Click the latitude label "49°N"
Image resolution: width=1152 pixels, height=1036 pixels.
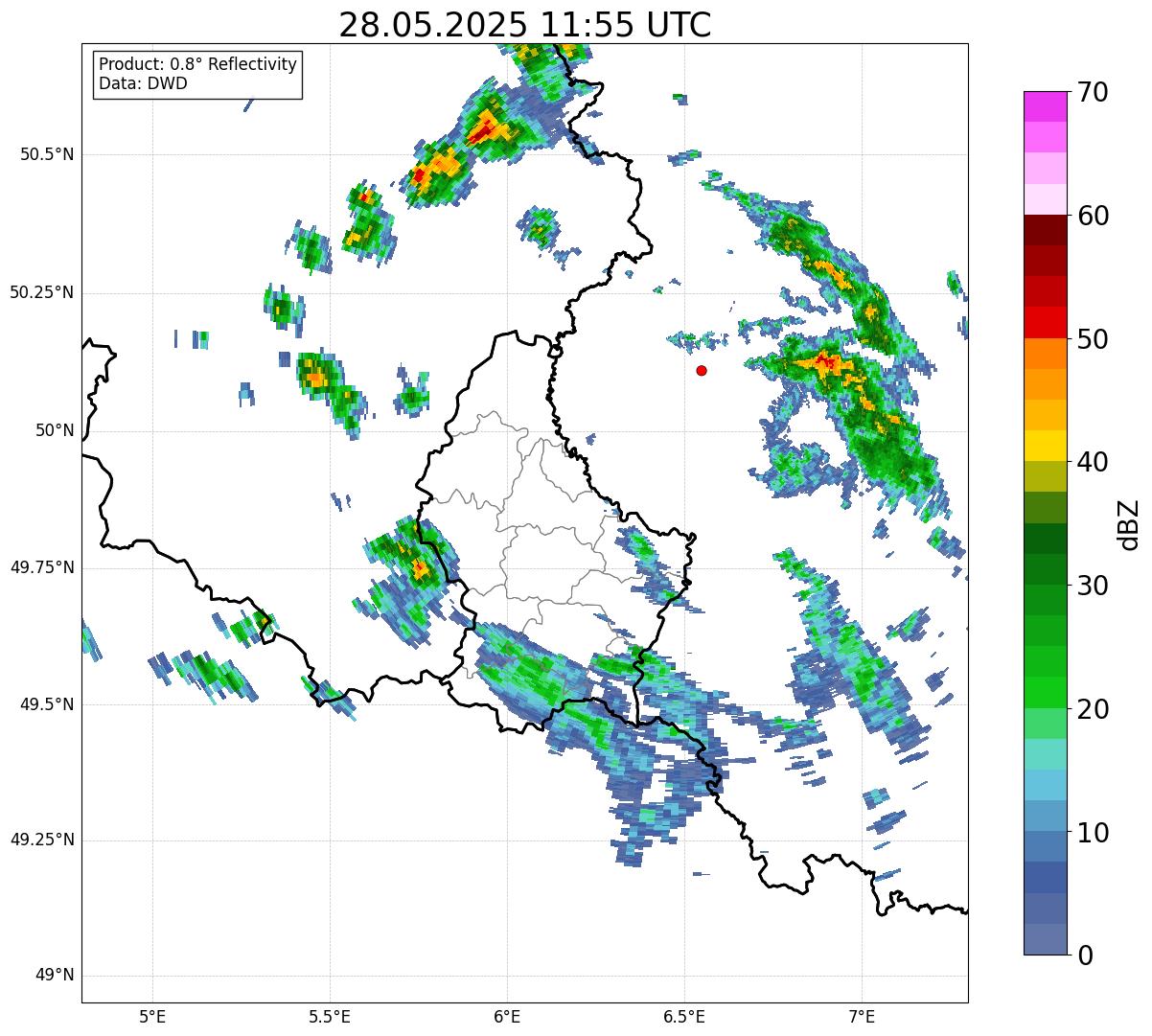pyautogui.click(x=56, y=976)
